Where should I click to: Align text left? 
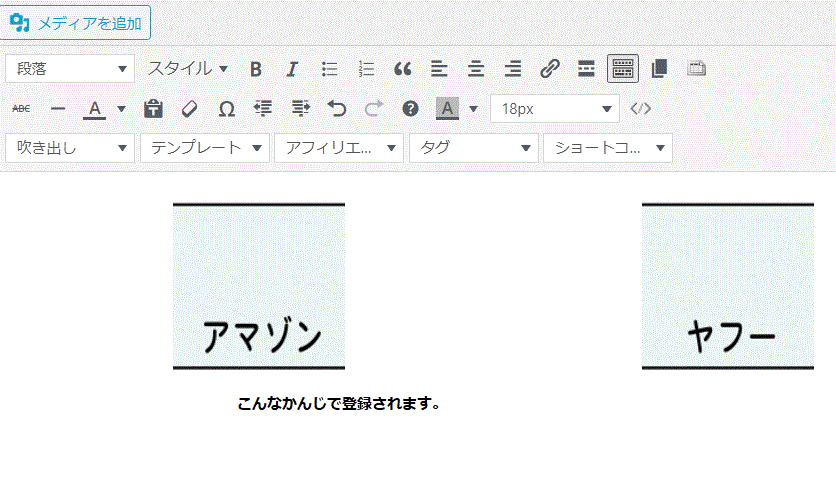click(x=439, y=69)
